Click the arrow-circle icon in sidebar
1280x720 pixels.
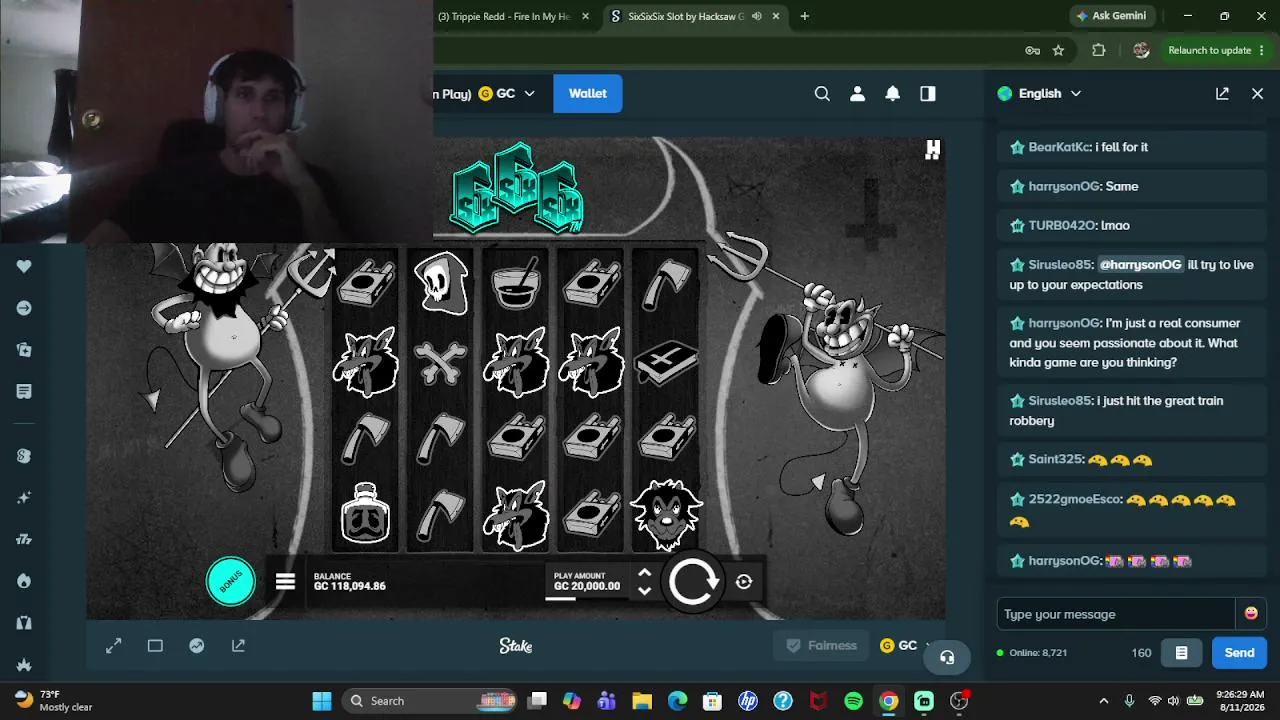click(x=24, y=308)
